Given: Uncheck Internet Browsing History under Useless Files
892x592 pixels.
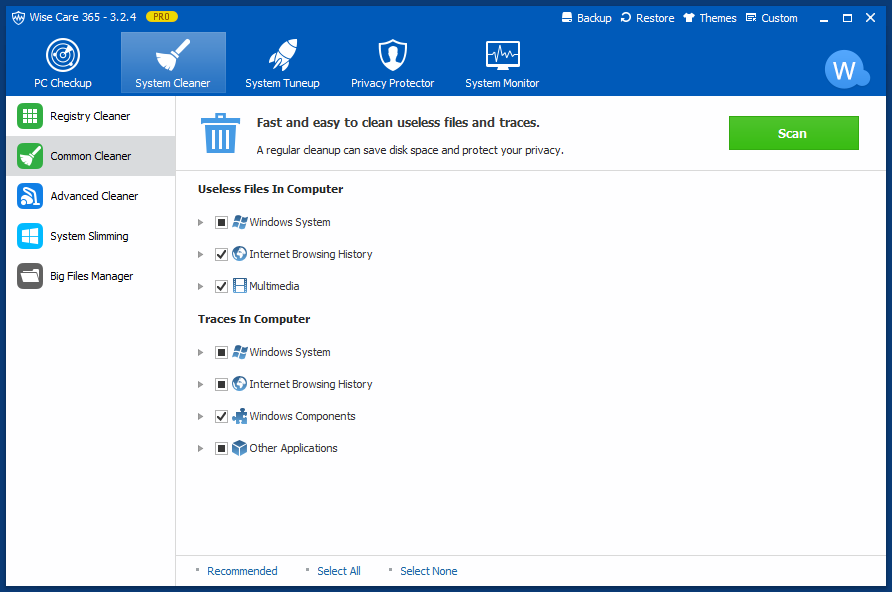Looking at the screenshot, I should pyautogui.click(x=221, y=254).
